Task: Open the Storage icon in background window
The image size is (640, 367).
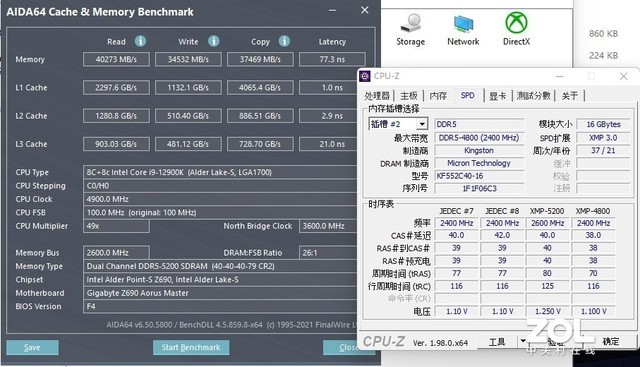Action: [x=411, y=29]
